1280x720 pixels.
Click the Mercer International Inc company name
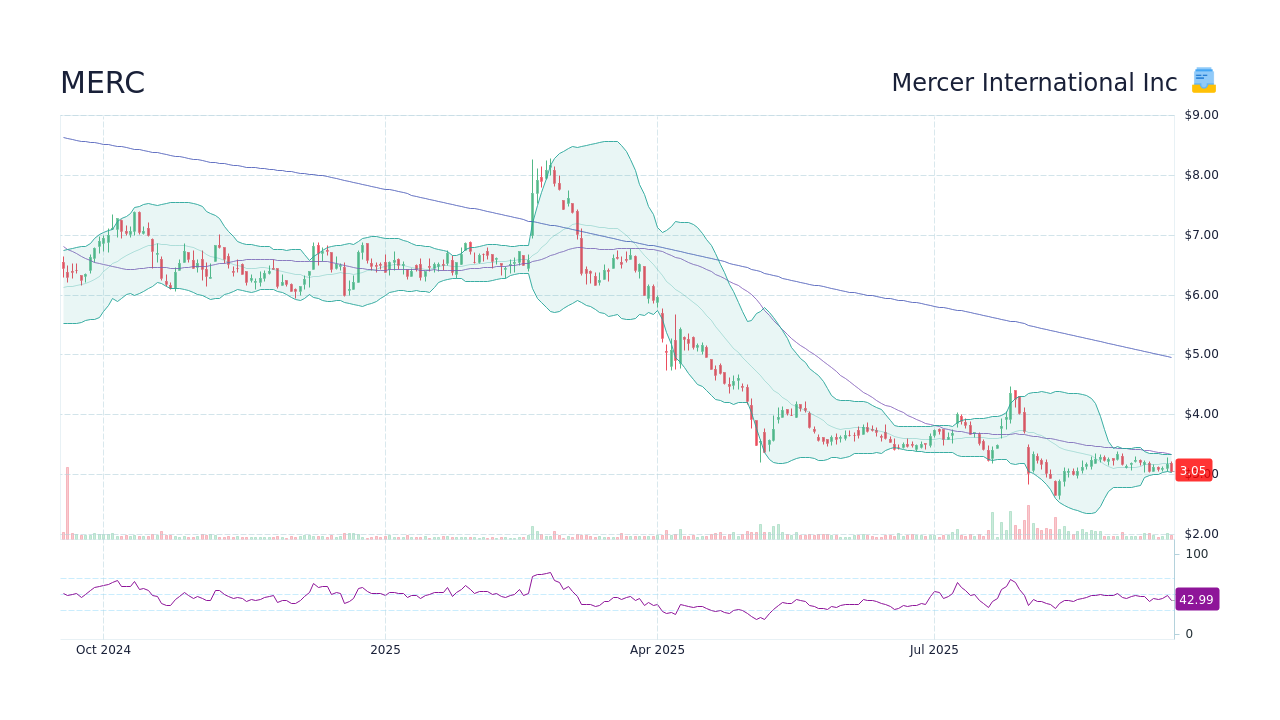tap(1034, 83)
